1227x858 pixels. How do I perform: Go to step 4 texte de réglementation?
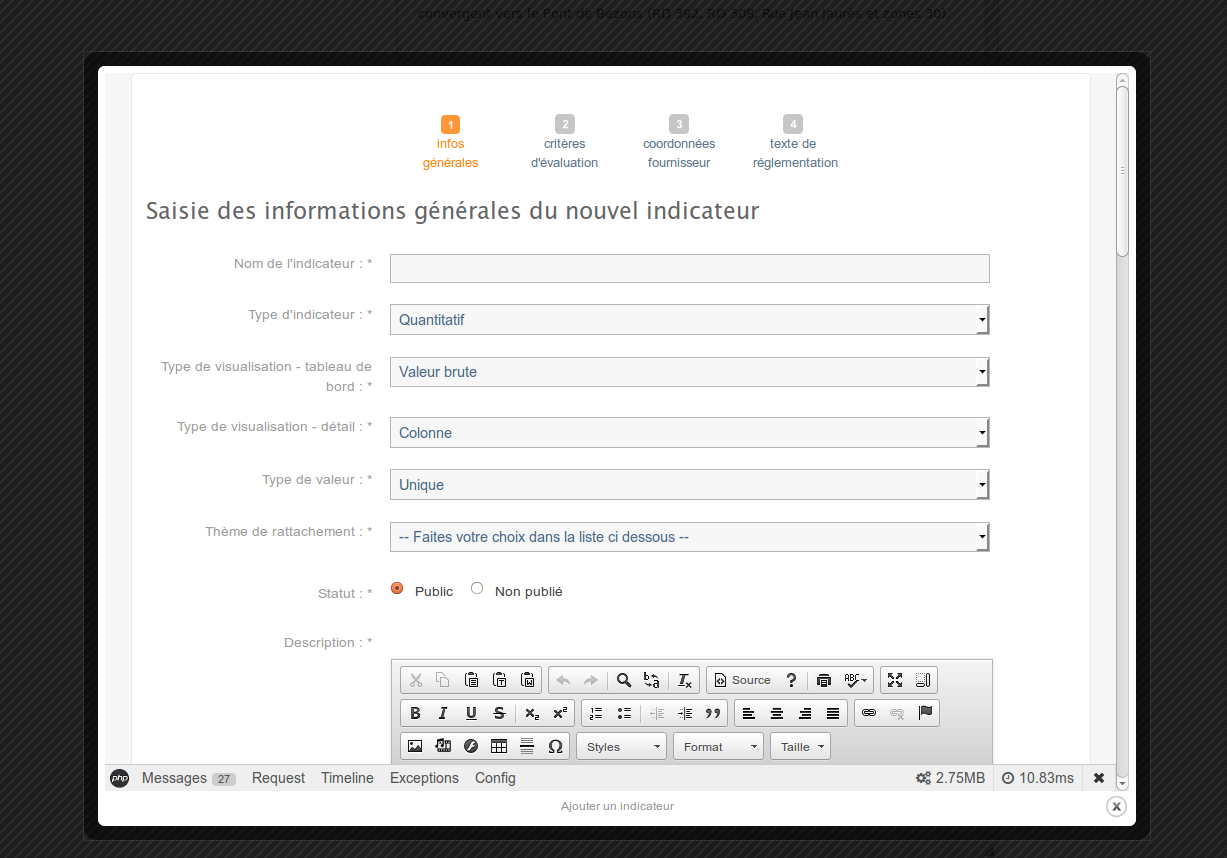tap(794, 143)
